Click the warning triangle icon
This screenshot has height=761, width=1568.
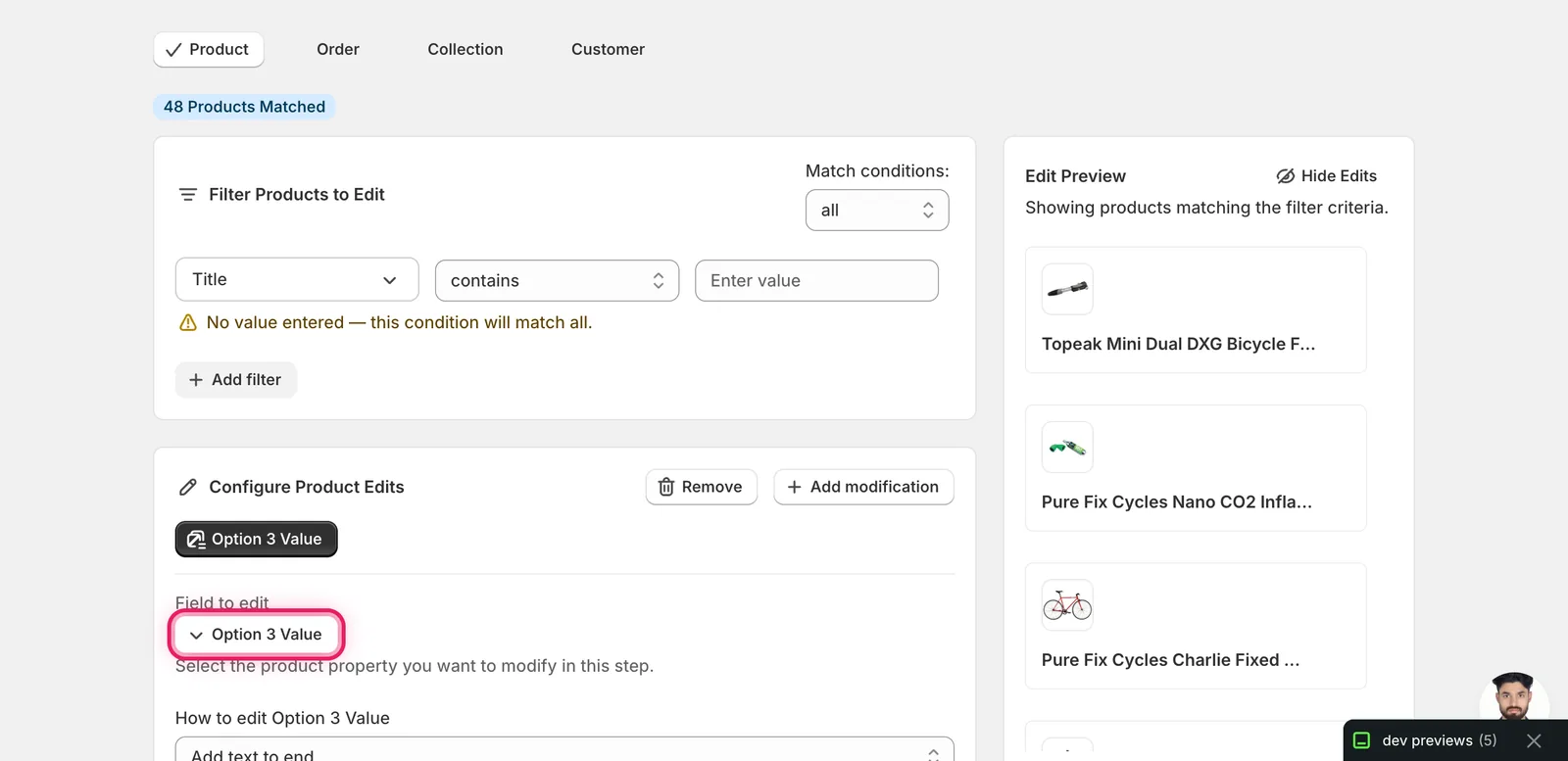coord(188,322)
